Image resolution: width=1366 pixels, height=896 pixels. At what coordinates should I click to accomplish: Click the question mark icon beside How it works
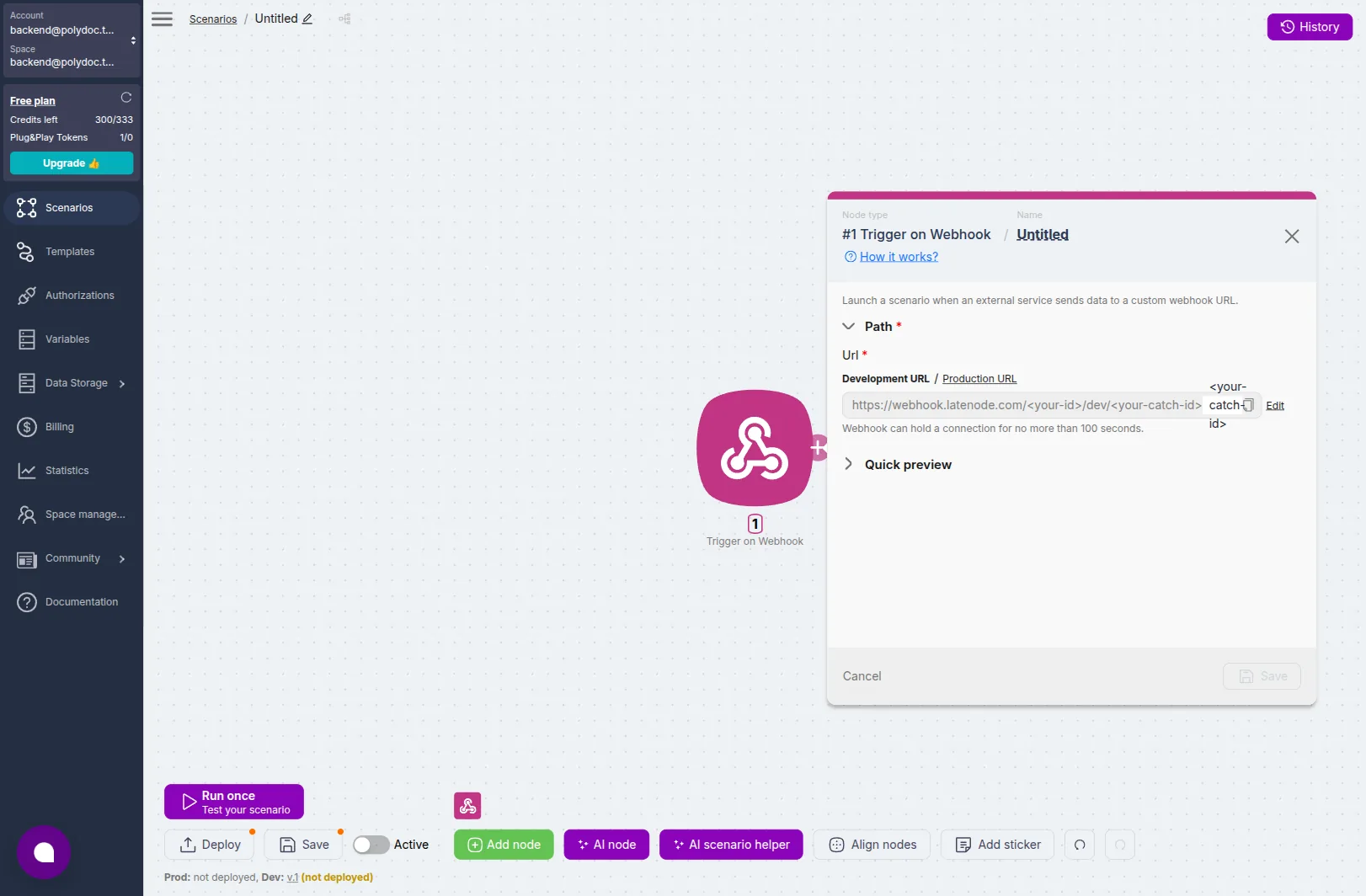tap(851, 257)
